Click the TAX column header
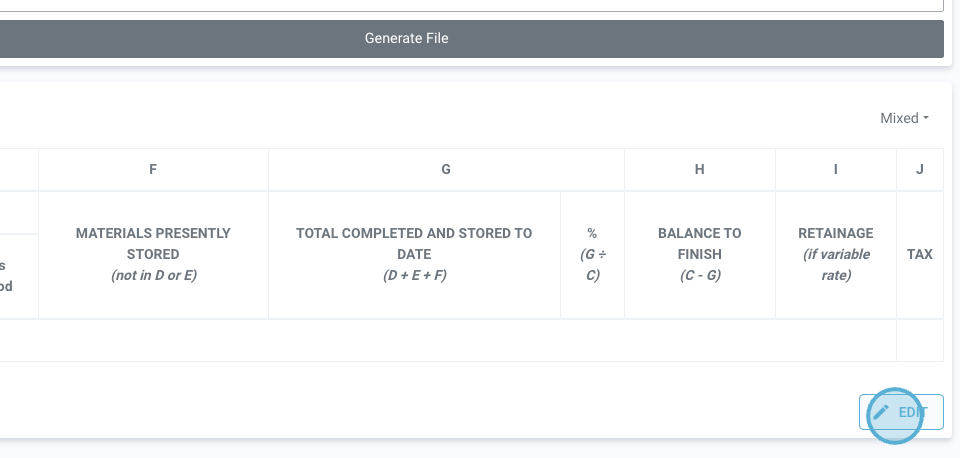This screenshot has width=960, height=458. pyautogui.click(x=920, y=254)
